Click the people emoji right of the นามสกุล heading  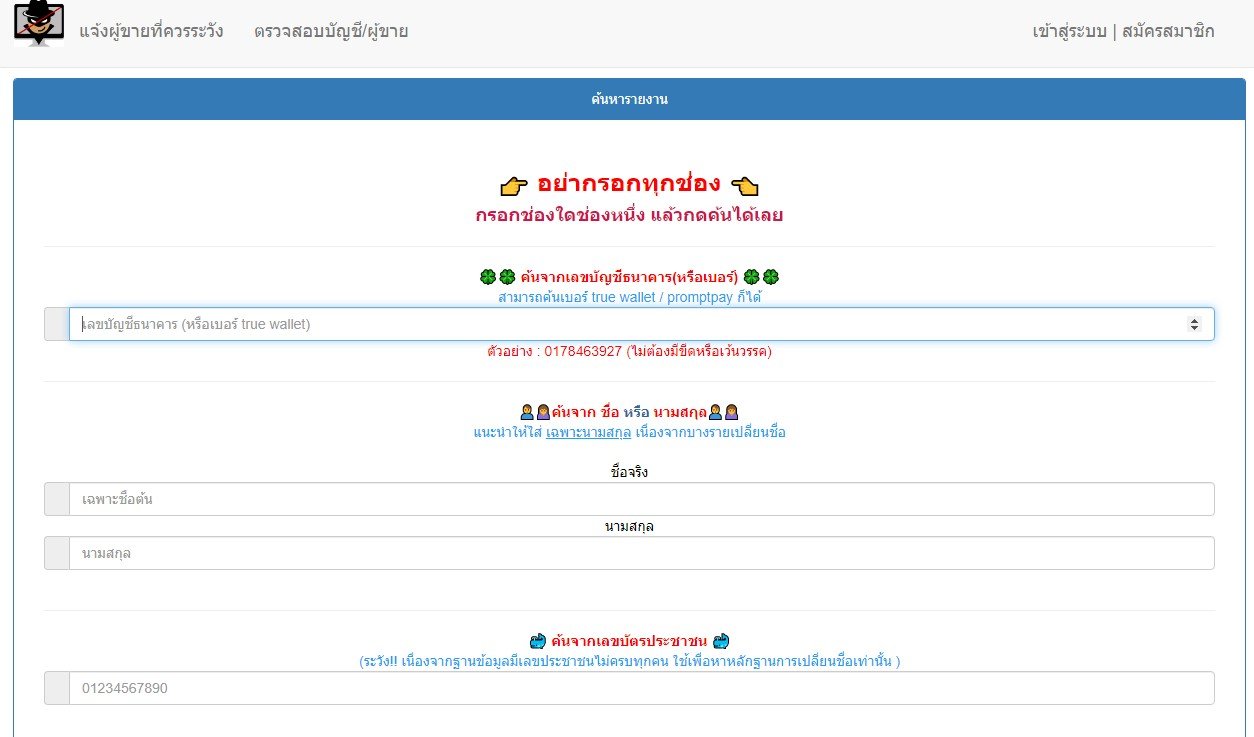(723, 412)
